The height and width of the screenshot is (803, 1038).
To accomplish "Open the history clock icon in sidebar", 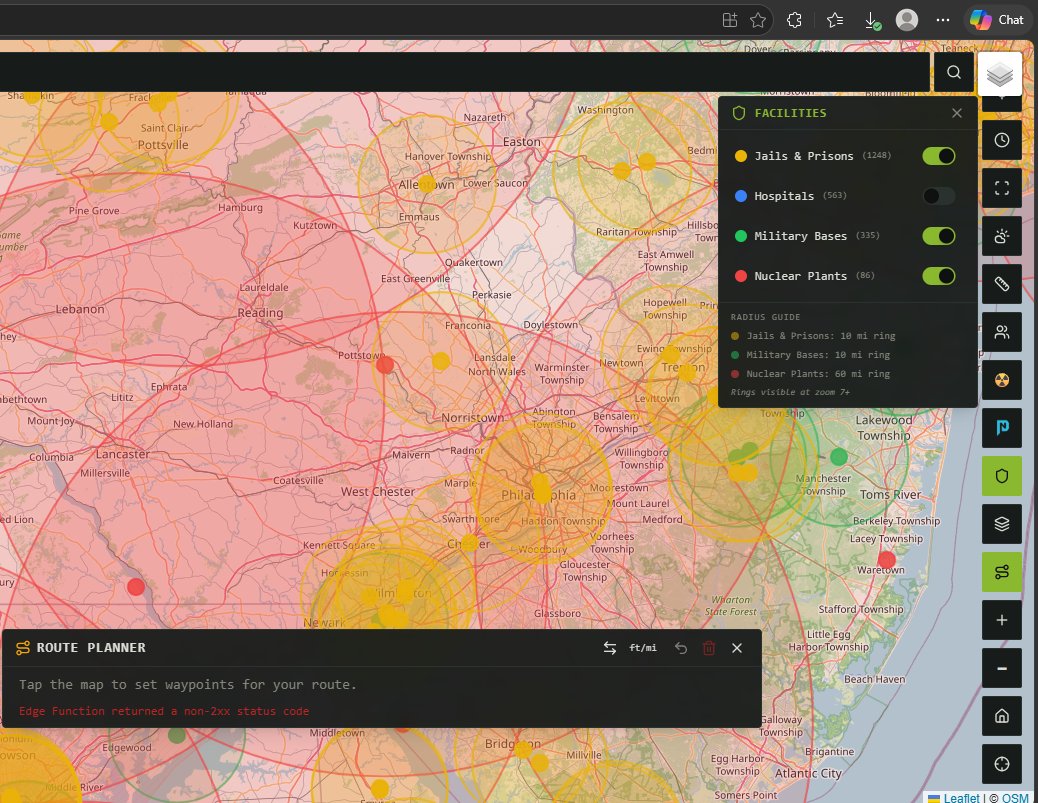I will point(1002,140).
